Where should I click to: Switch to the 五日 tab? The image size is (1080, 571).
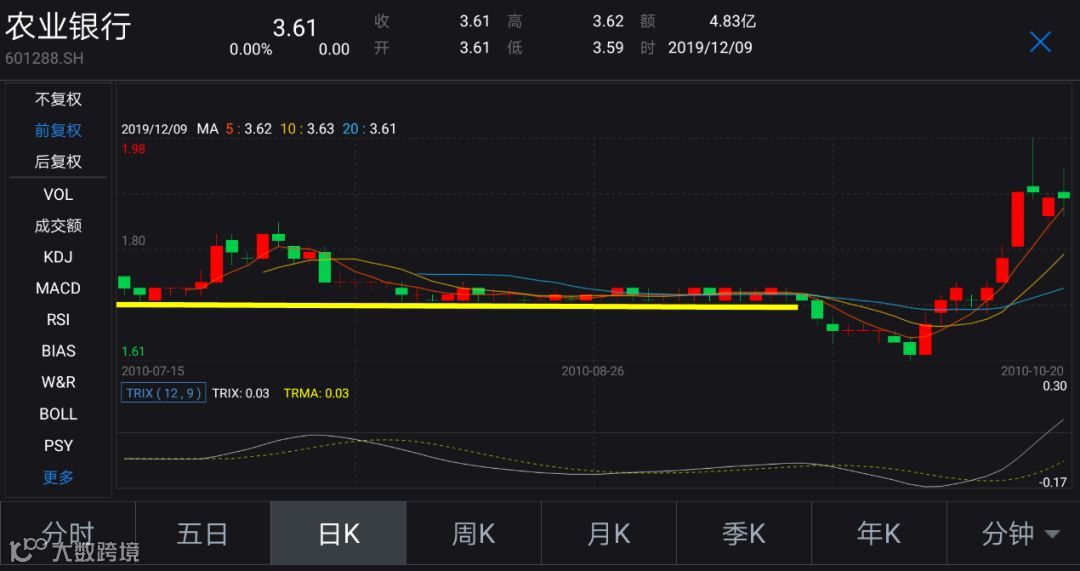[202, 534]
